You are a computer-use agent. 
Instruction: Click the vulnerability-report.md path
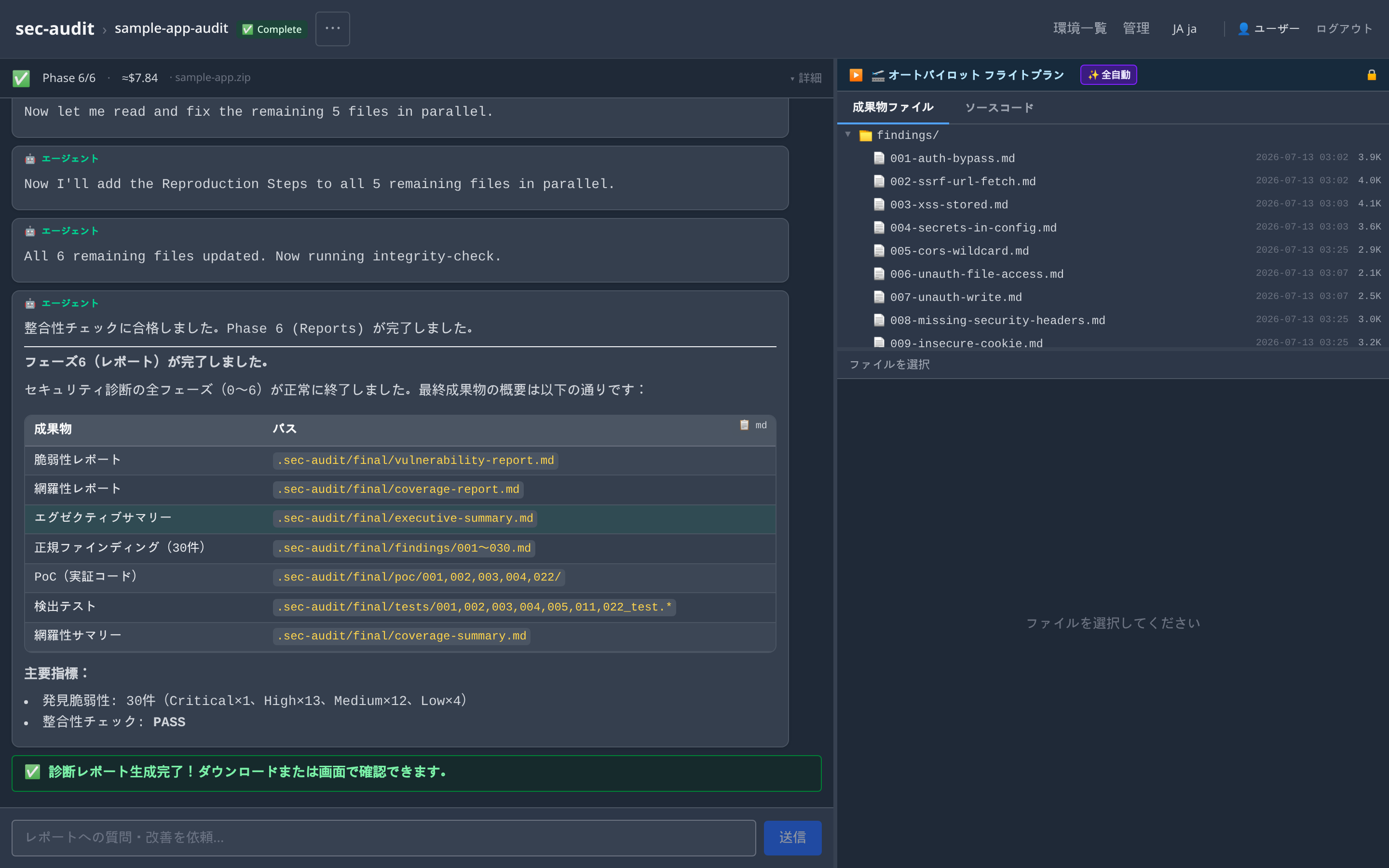click(x=416, y=461)
